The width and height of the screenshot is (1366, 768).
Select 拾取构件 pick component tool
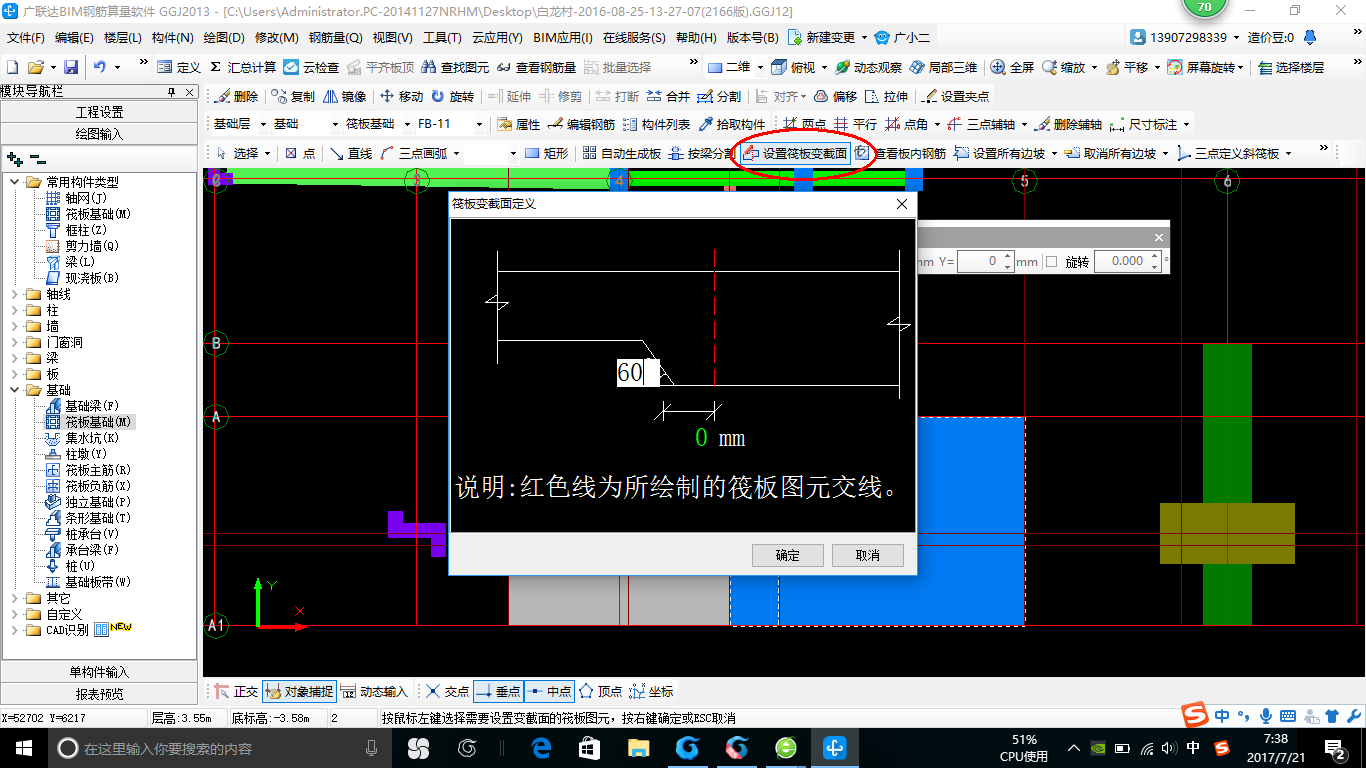click(x=731, y=125)
